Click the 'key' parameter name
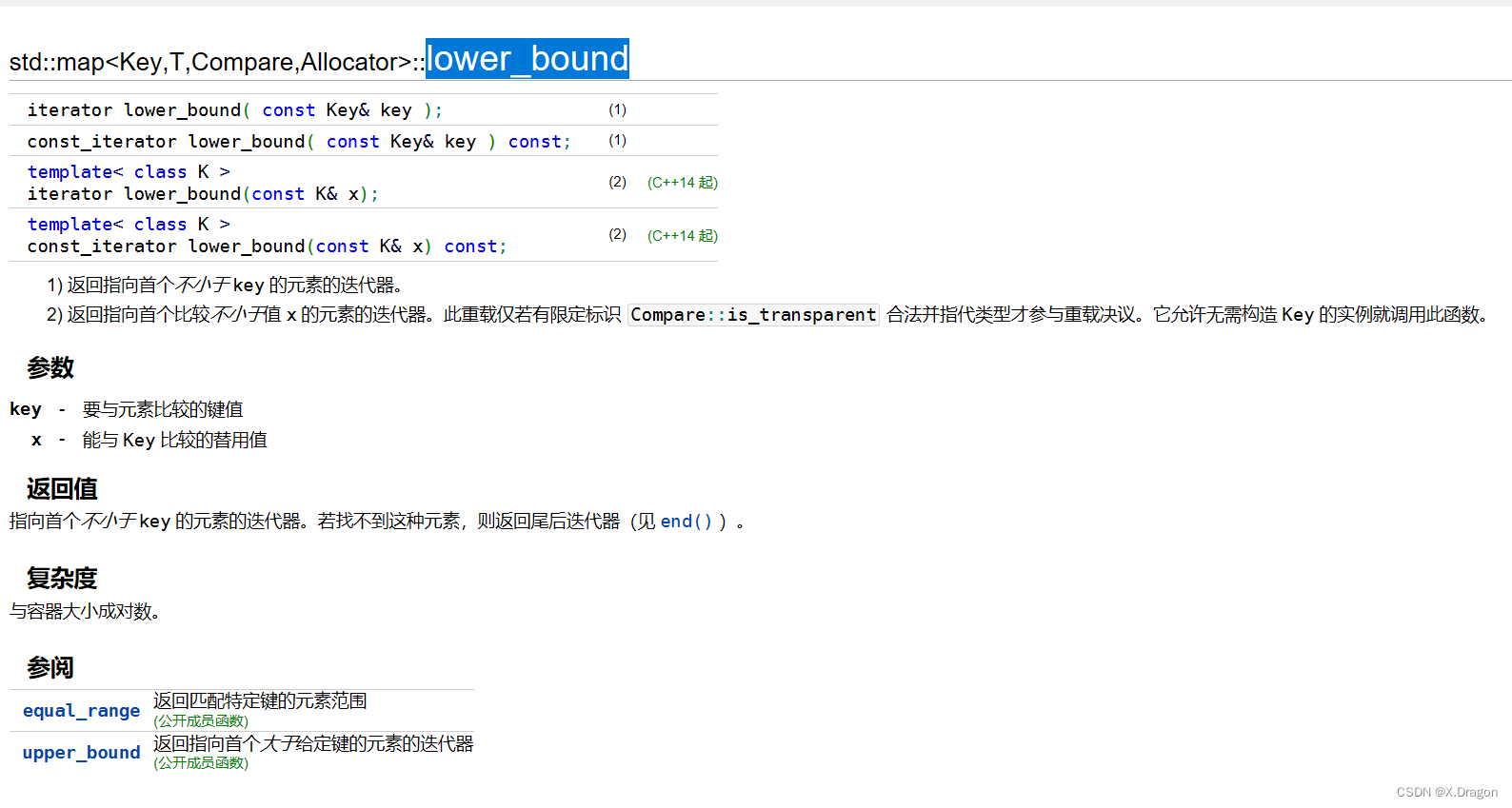This screenshot has height=808, width=1512. click(26, 409)
